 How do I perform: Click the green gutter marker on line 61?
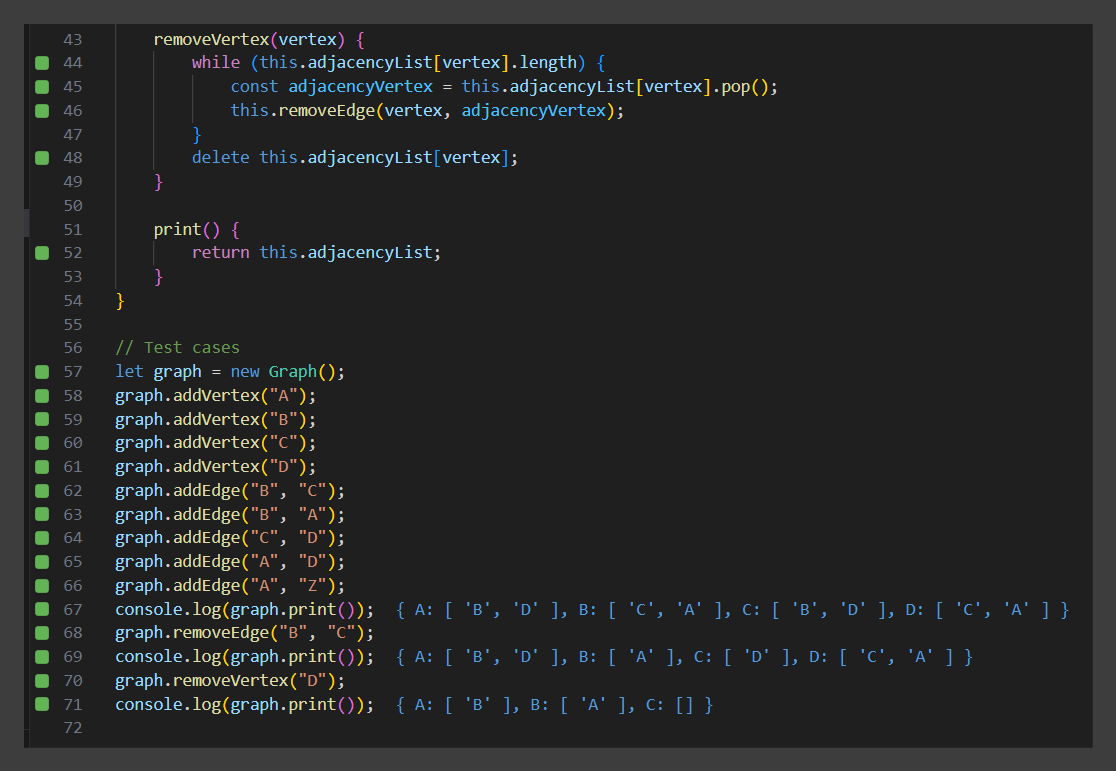point(42,466)
